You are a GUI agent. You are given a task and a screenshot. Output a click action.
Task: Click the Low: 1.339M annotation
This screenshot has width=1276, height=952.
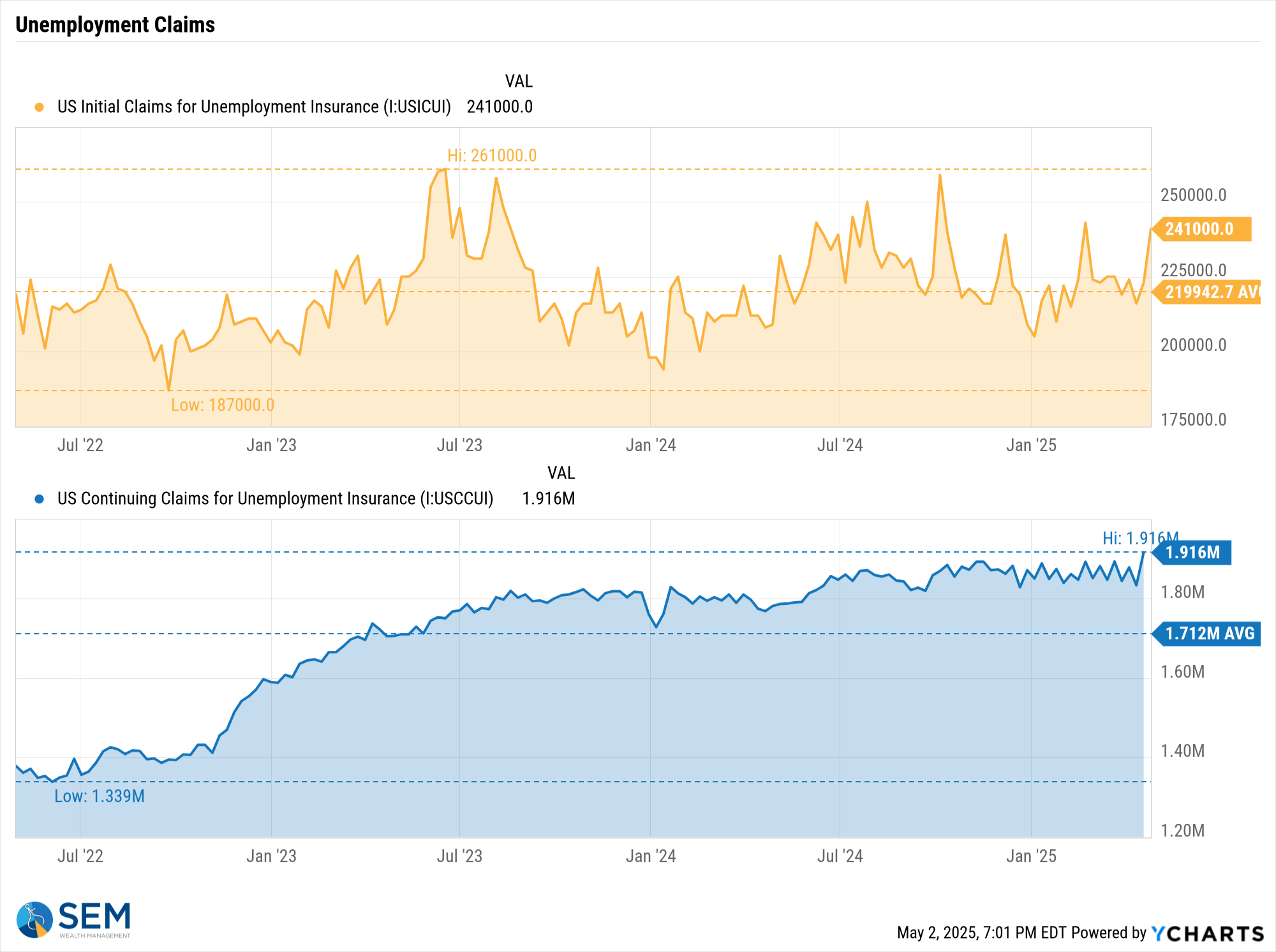(x=100, y=796)
